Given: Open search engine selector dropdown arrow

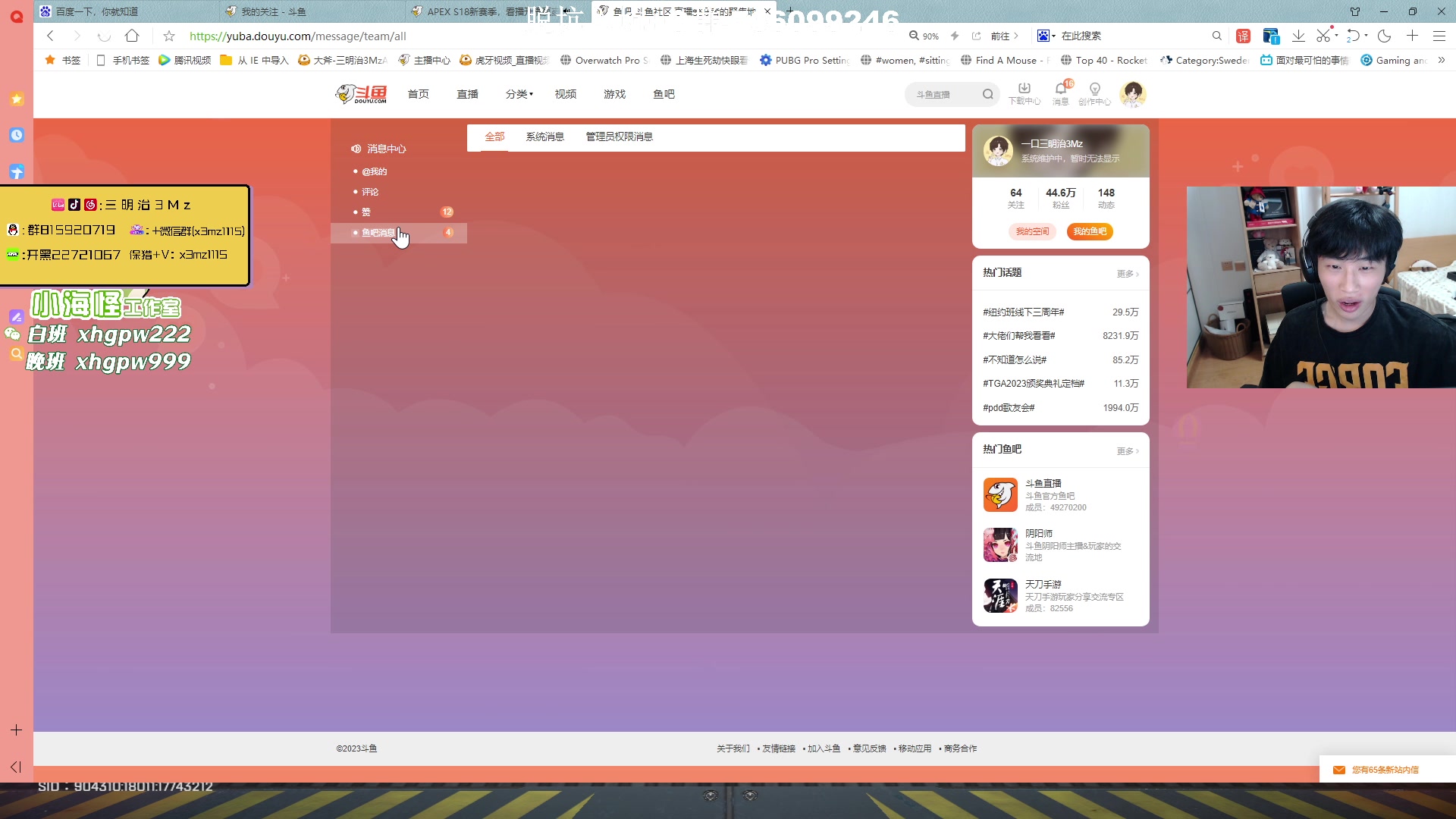Looking at the screenshot, I should pyautogui.click(x=1053, y=36).
